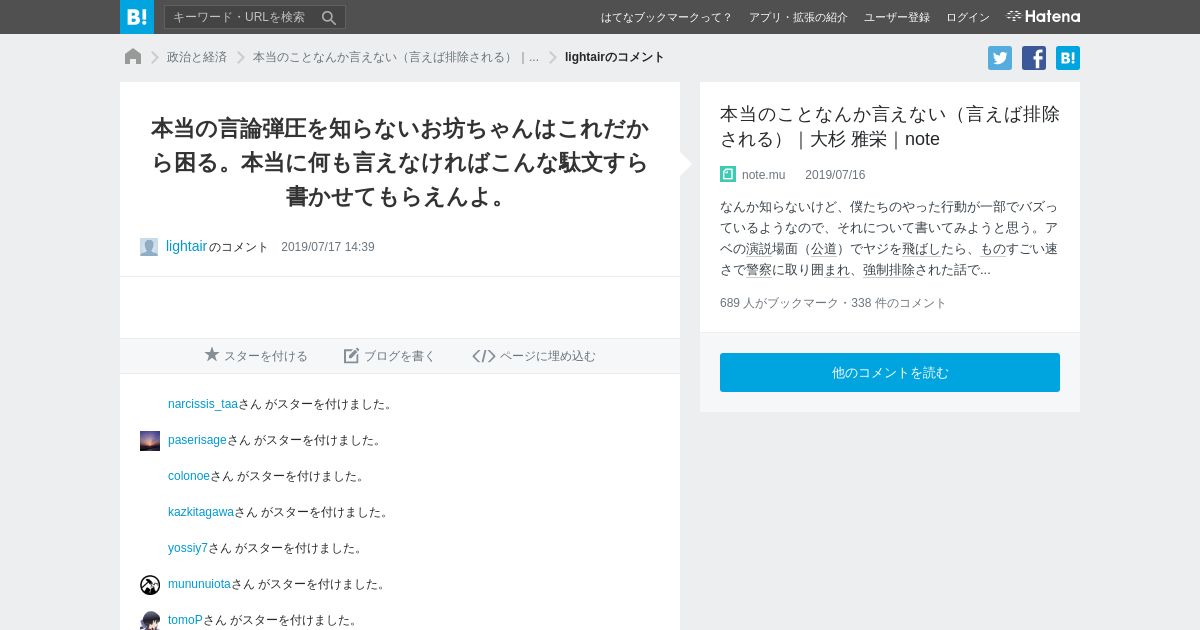Click the comment timestamp 2019/07/17 14:39

click(x=328, y=247)
